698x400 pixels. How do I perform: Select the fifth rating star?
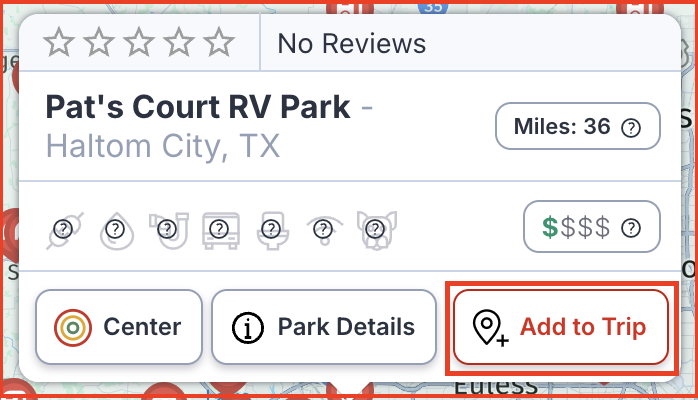pyautogui.click(x=219, y=42)
